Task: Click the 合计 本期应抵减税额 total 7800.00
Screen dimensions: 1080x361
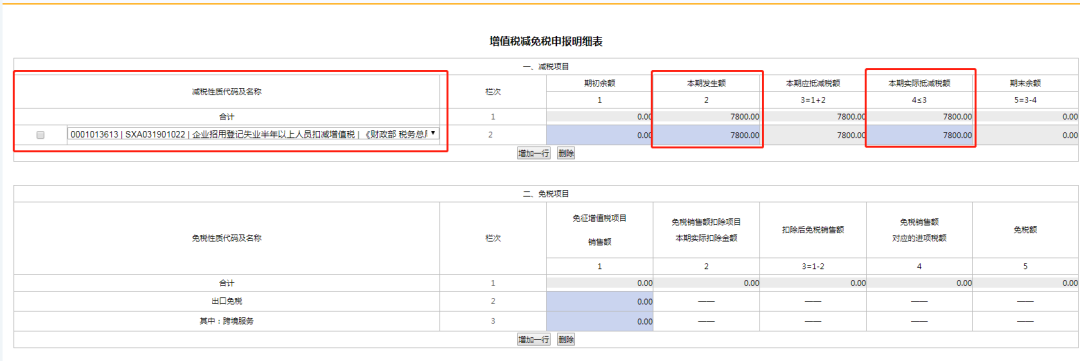Action: point(851,117)
